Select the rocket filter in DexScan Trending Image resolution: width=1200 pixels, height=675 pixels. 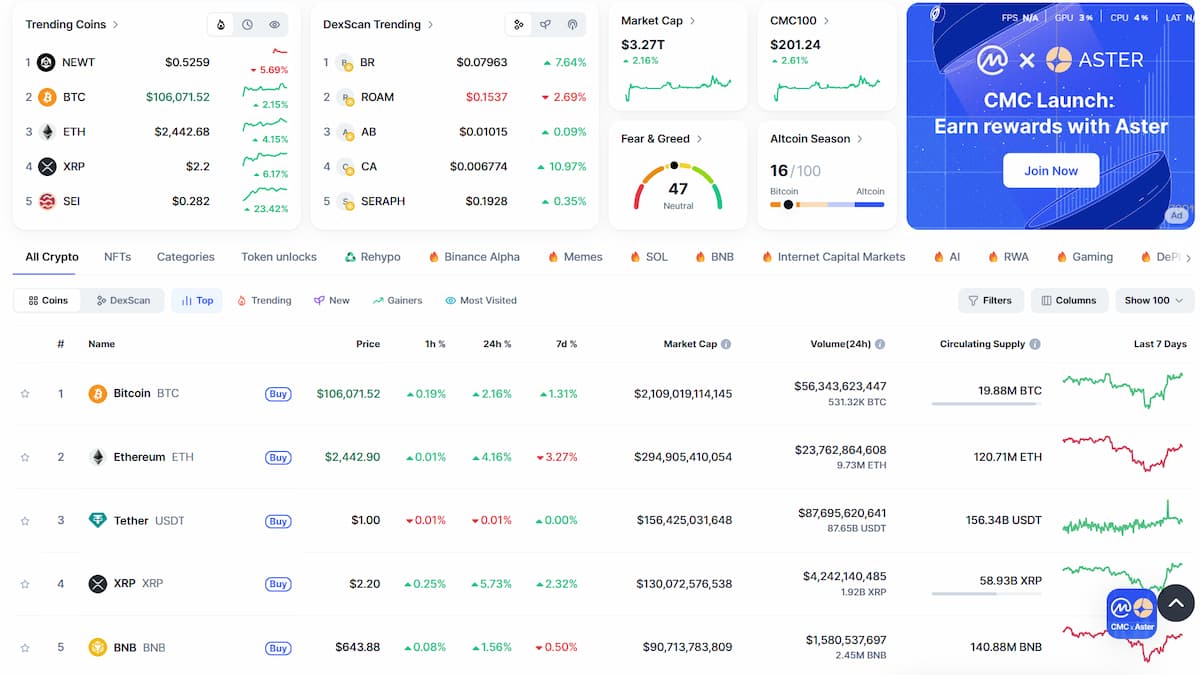pyautogui.click(x=545, y=24)
